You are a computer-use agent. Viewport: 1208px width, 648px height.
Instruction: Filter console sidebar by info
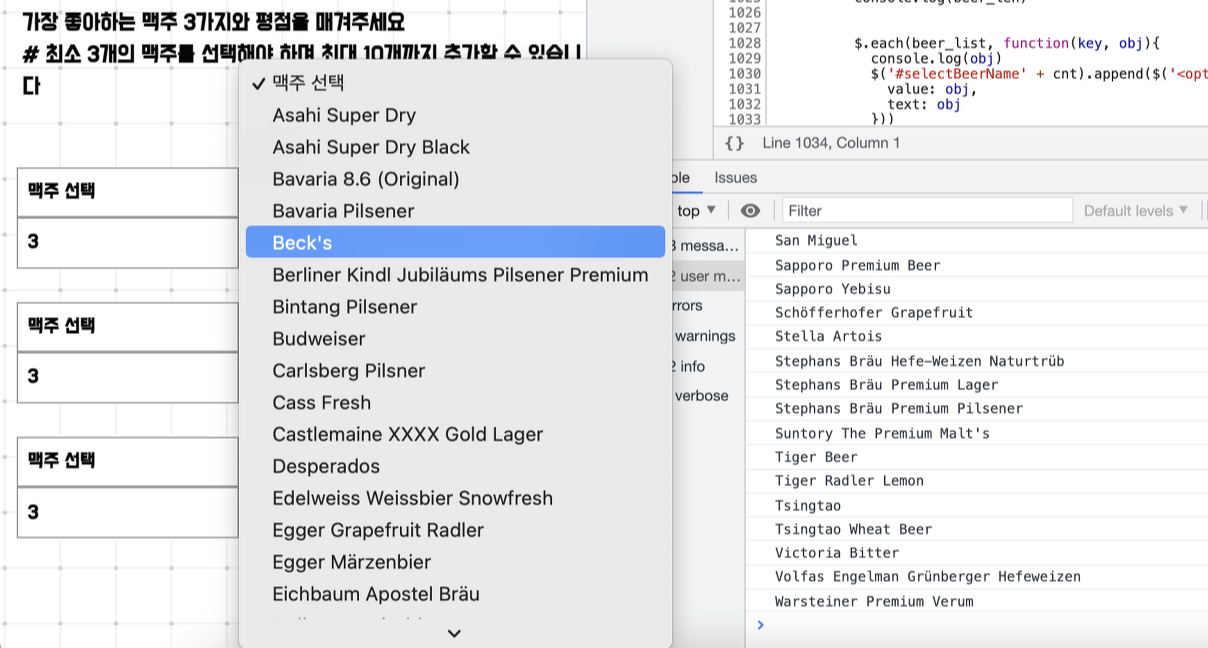pos(706,366)
